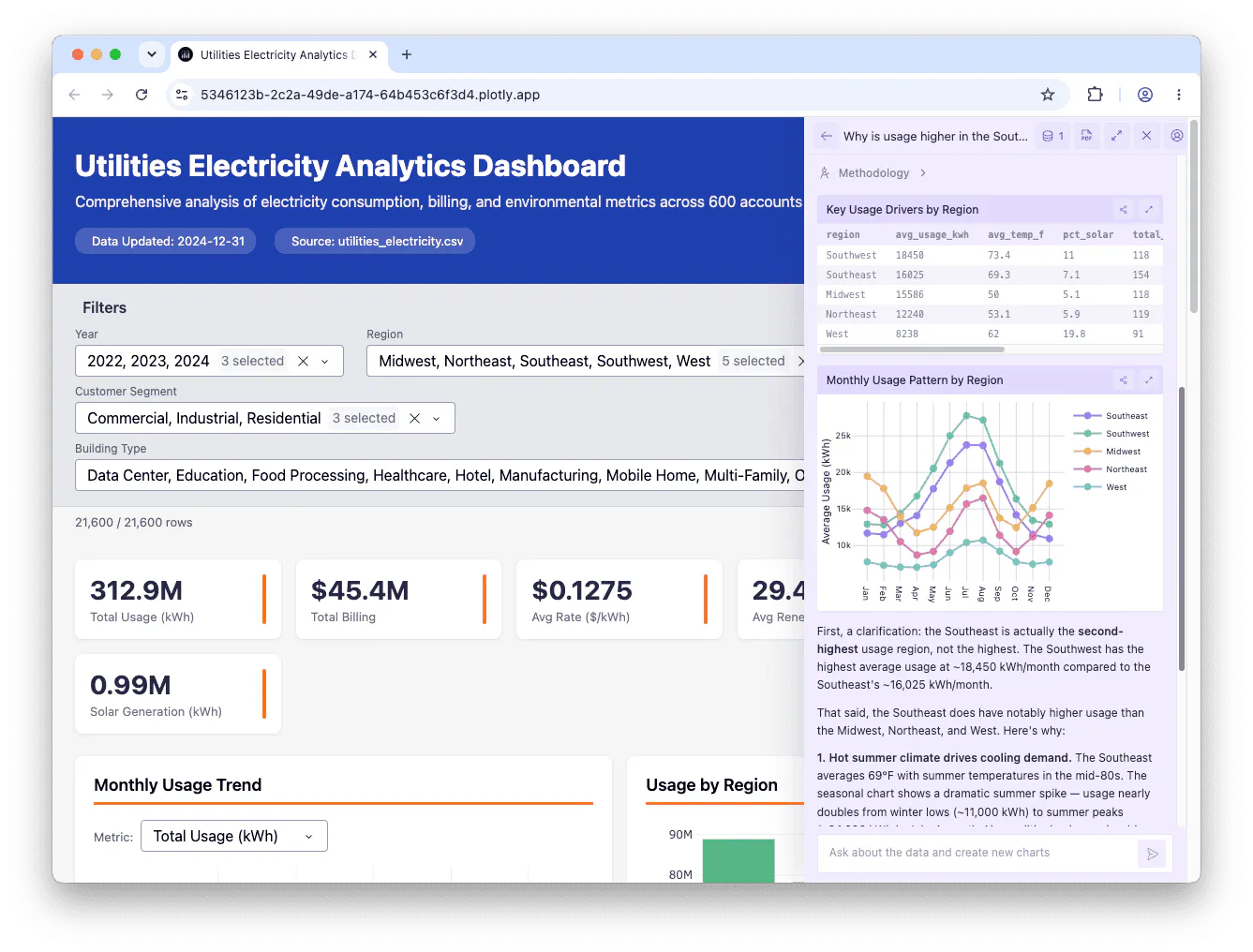Screen dimensions: 1253x952
Task: Open the browser Extensions puzzle icon
Action: [1095, 95]
